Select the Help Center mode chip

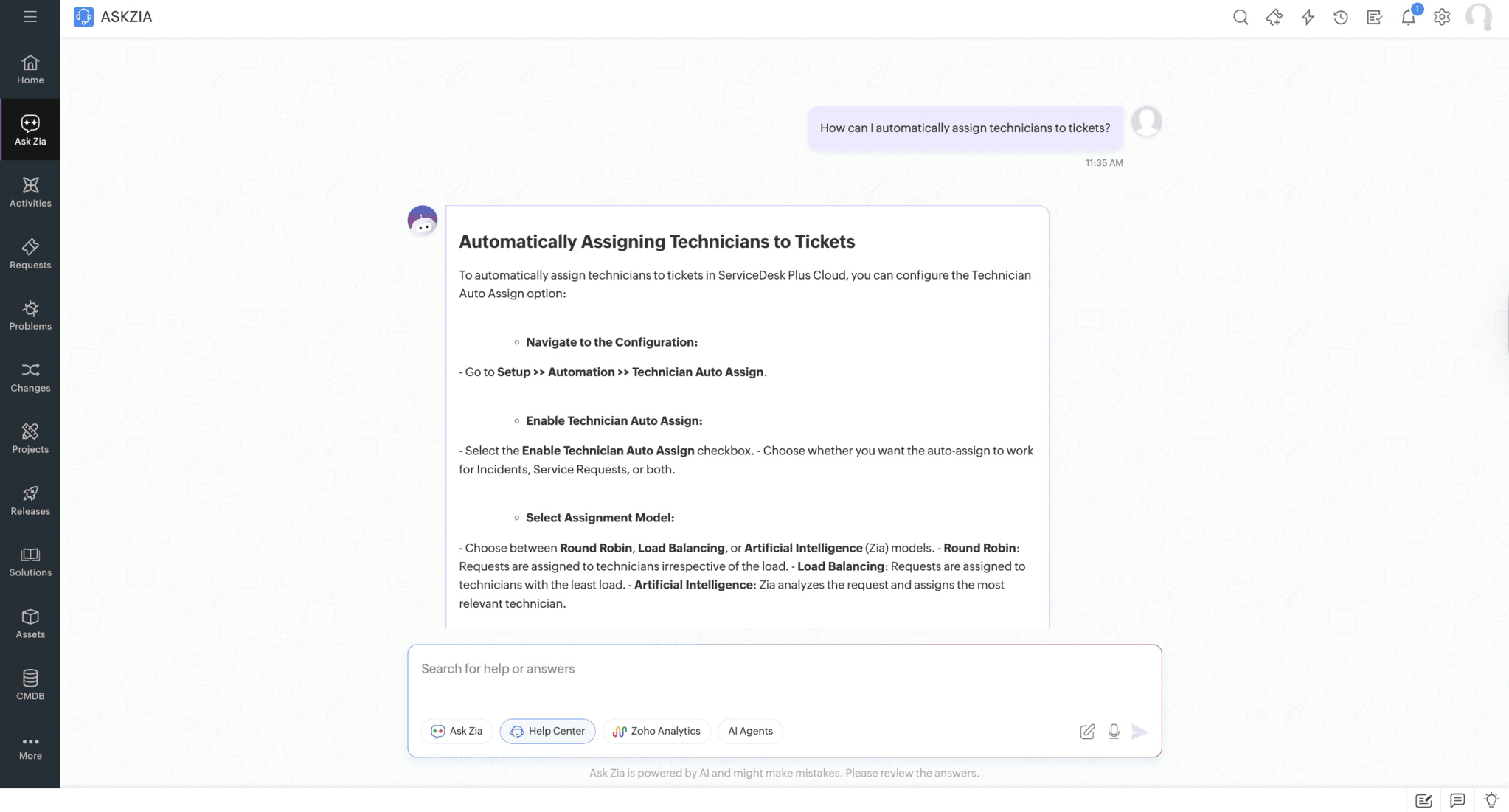coord(547,731)
